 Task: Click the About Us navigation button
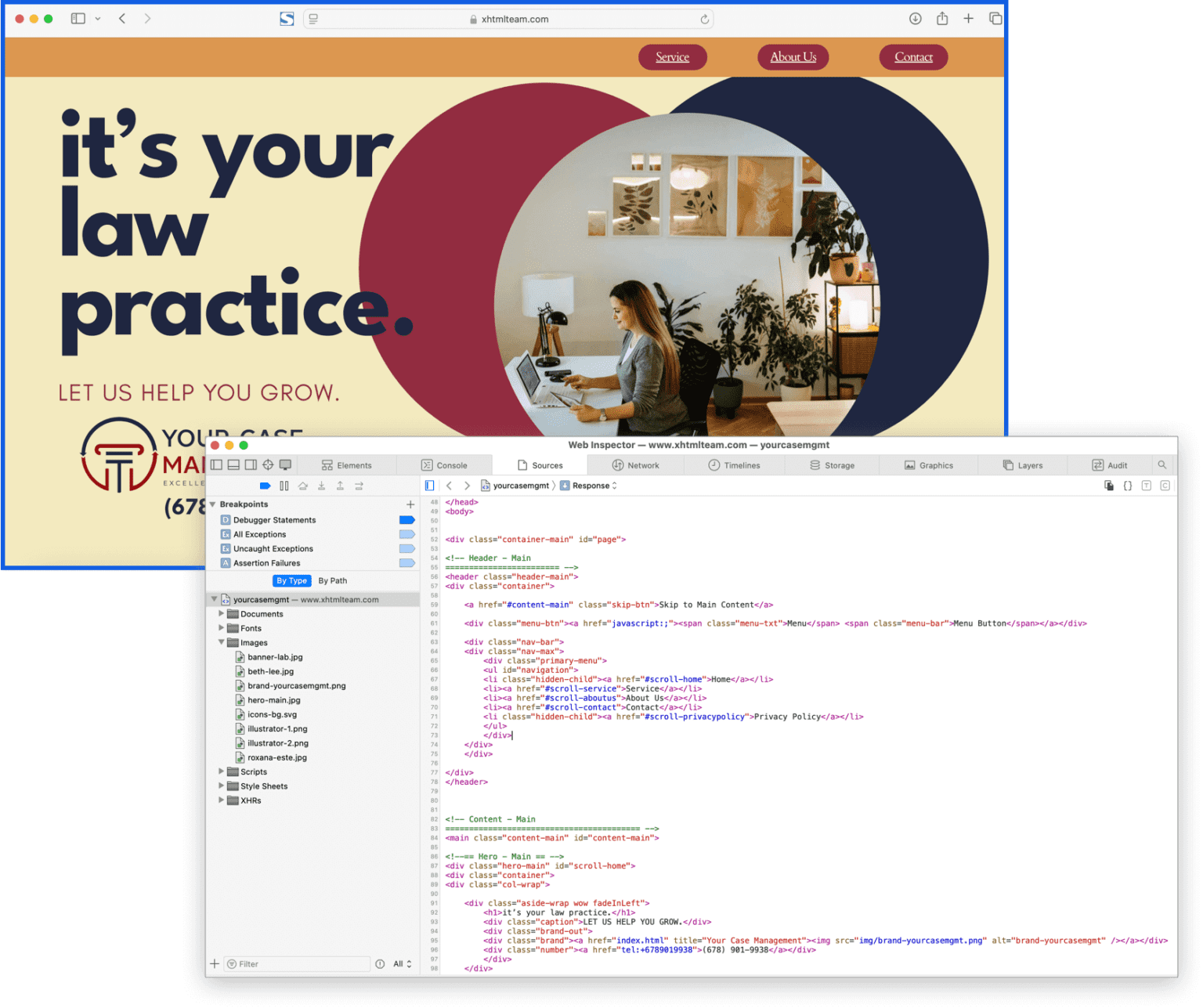tap(793, 56)
